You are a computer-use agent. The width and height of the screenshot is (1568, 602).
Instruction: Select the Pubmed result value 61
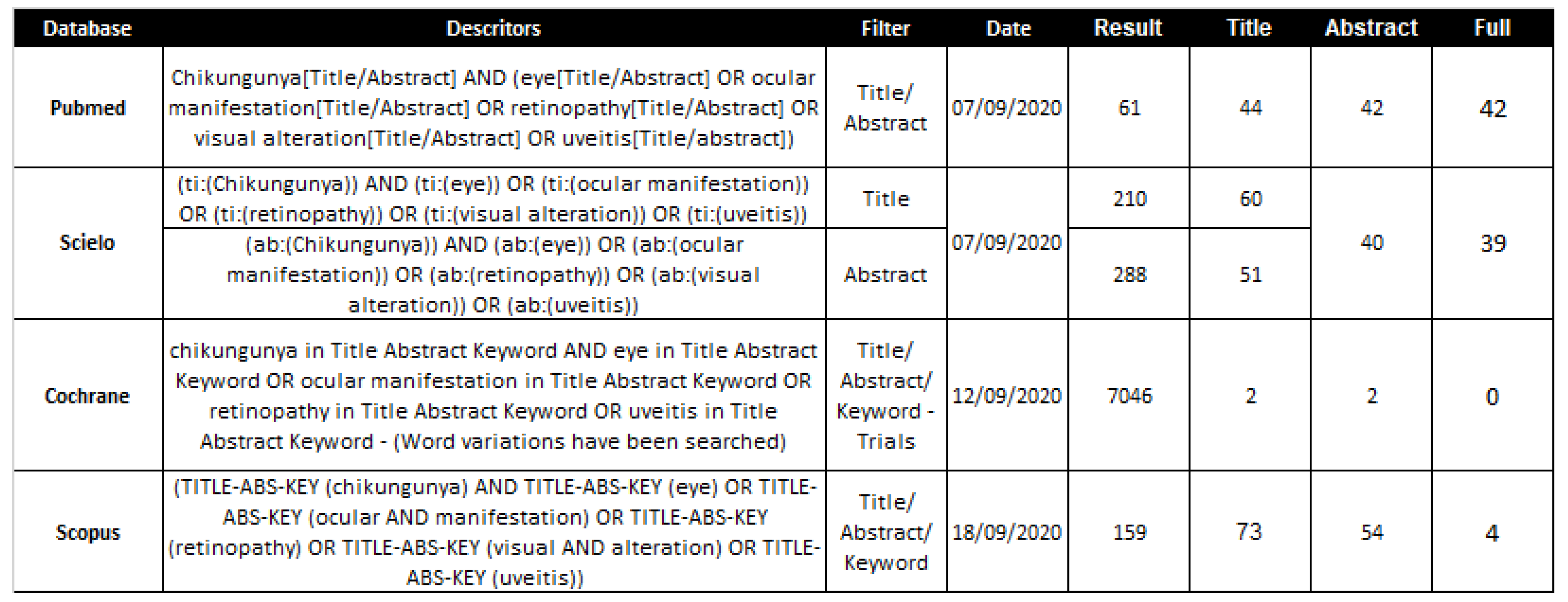(x=1129, y=108)
